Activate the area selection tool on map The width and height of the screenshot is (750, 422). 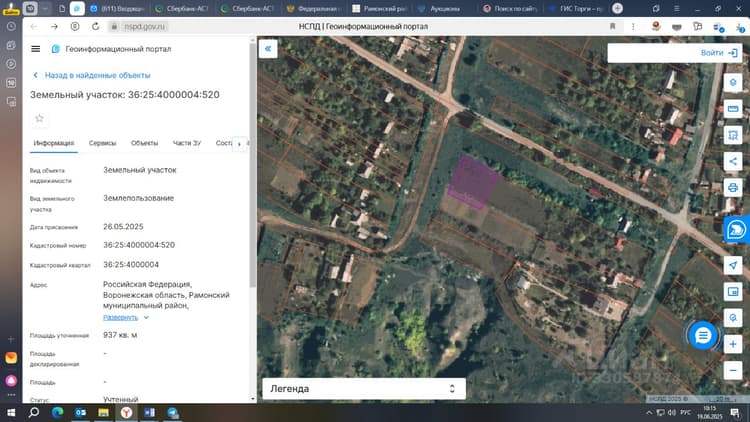pos(733,135)
